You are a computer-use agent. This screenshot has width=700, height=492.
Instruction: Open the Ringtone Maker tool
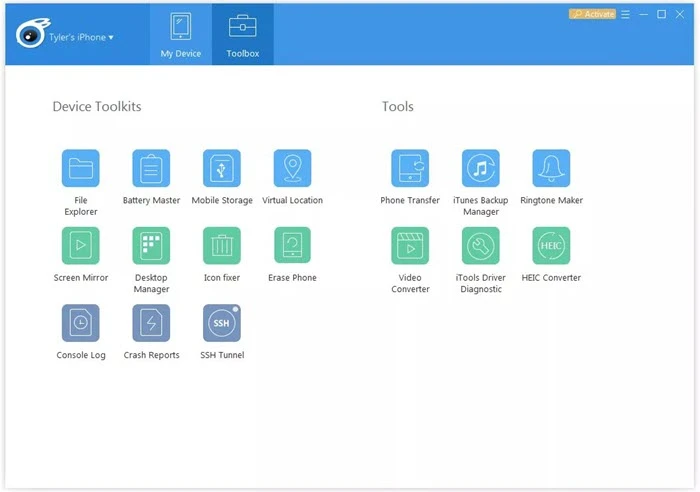[551, 168]
